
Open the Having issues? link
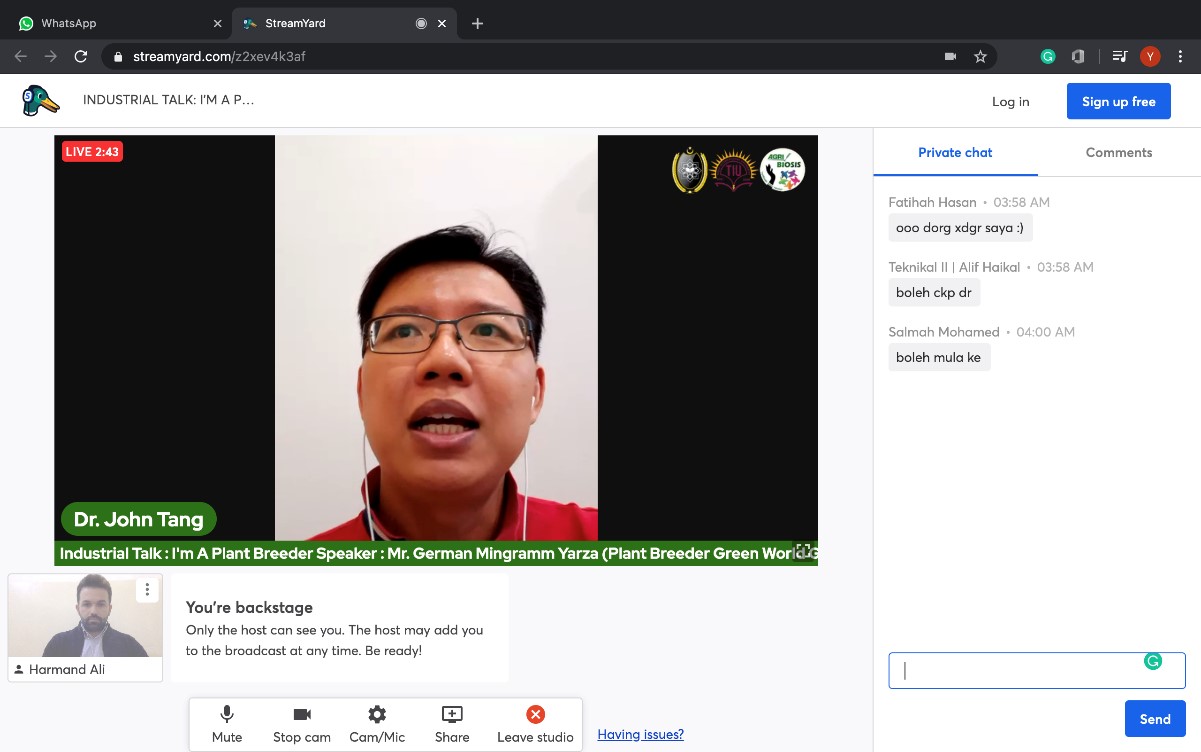(640, 735)
